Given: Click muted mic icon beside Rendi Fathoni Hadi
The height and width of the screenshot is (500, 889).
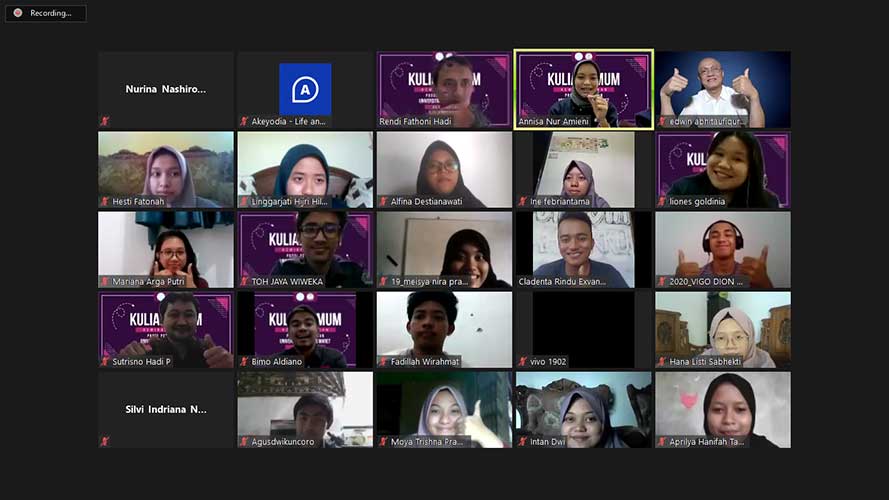Looking at the screenshot, I should (x=383, y=122).
